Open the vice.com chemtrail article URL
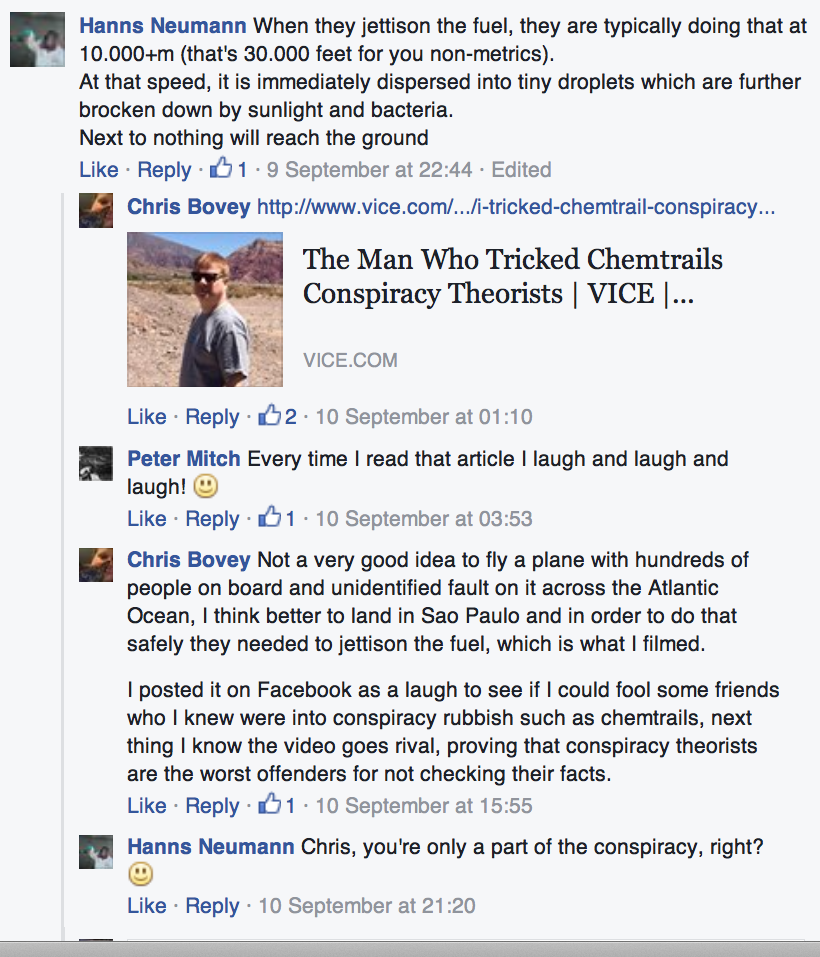This screenshot has height=957, width=820. 516,207
